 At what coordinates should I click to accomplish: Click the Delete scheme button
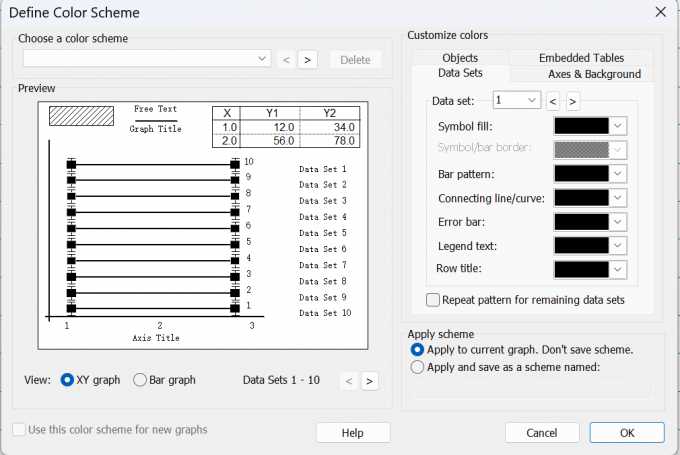coord(355,60)
